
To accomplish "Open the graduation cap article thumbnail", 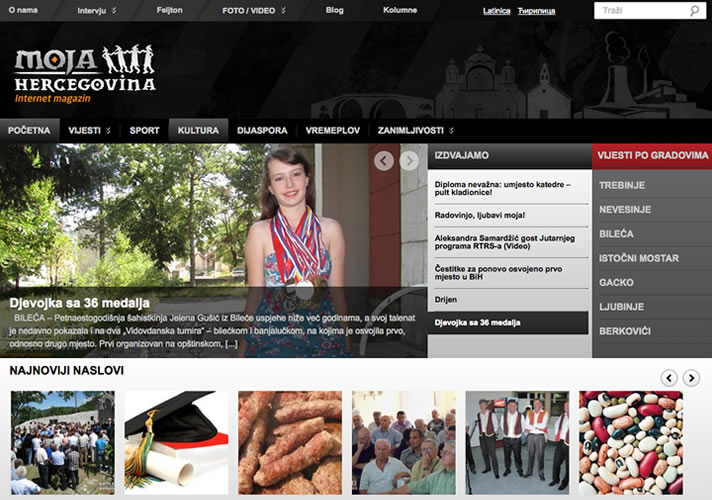I will point(176,442).
